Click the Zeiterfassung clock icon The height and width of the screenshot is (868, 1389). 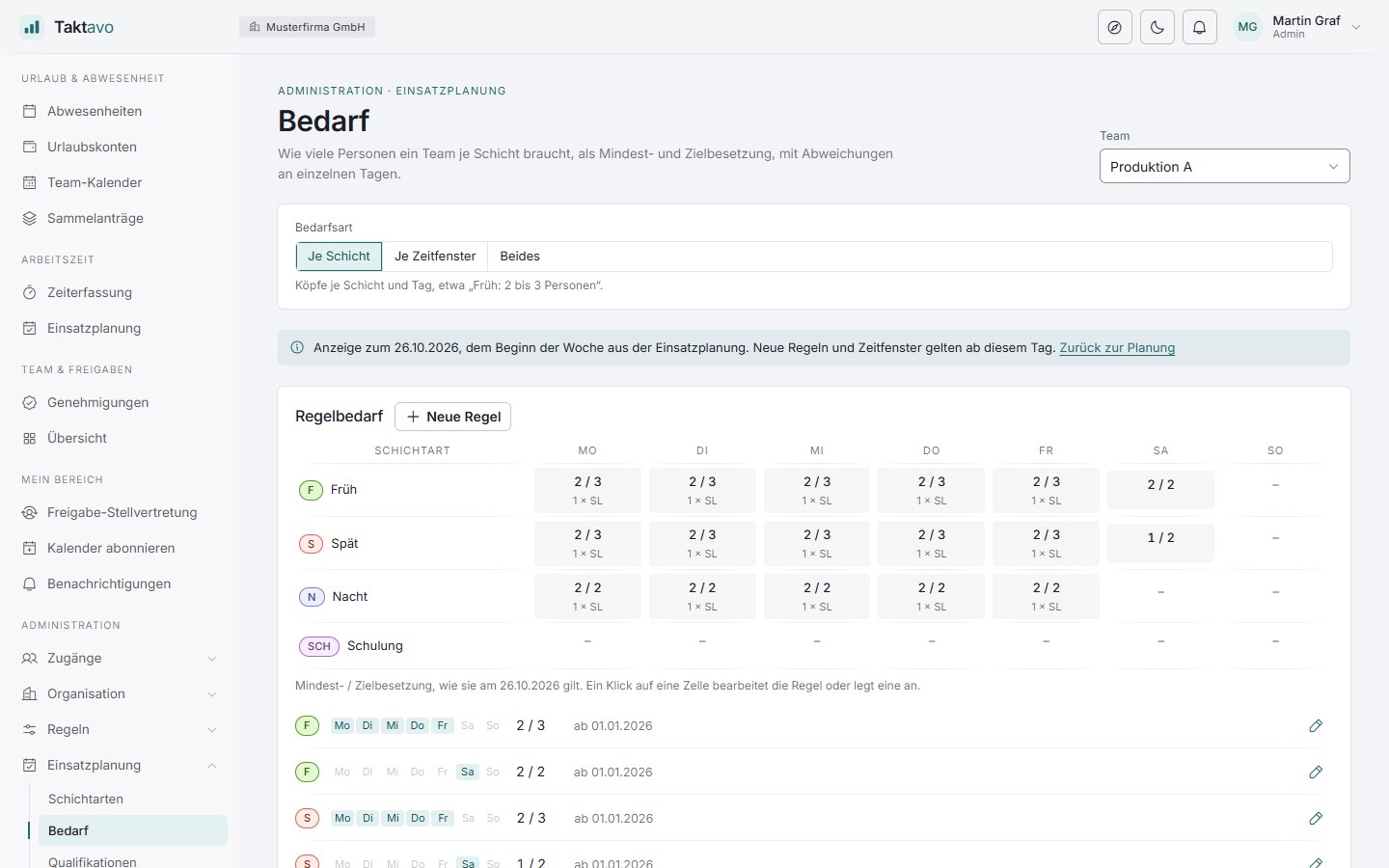(x=30, y=292)
